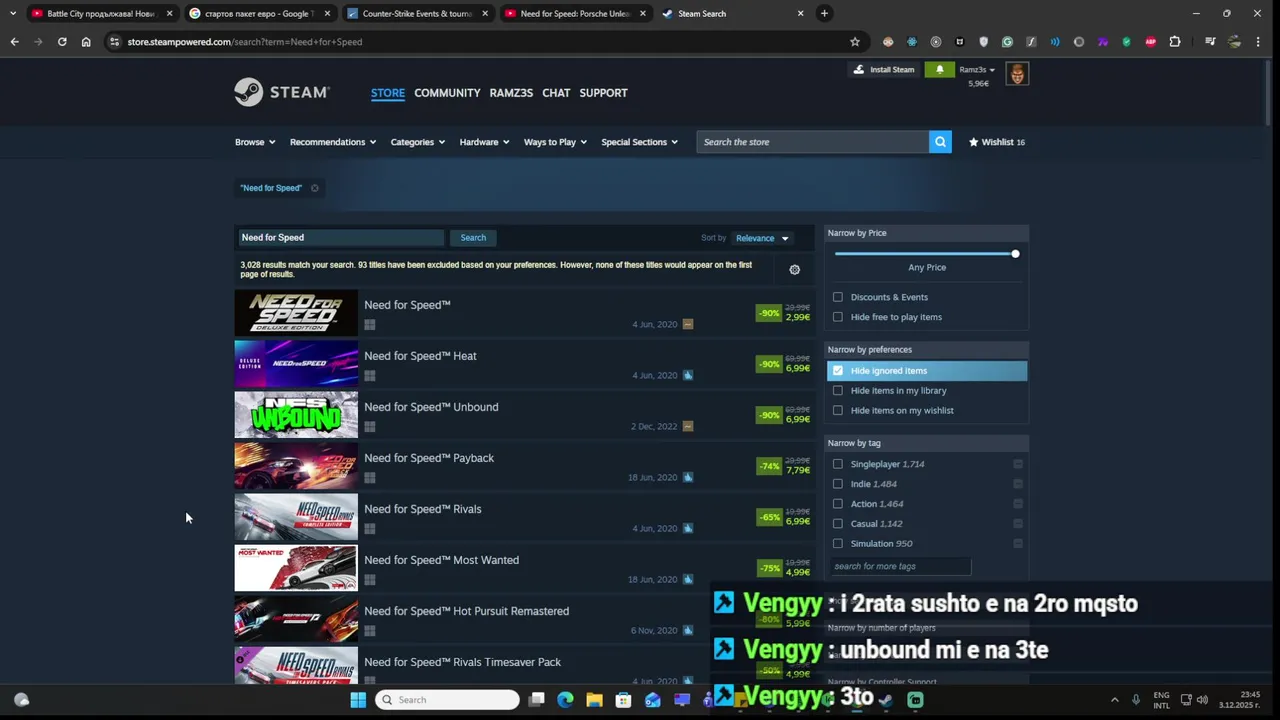This screenshot has height=720, width=1280.
Task: Open the browser extensions puzzle icon
Action: point(1175,42)
